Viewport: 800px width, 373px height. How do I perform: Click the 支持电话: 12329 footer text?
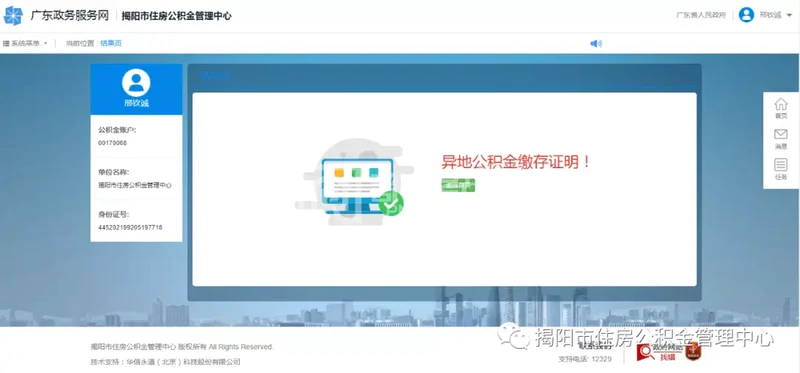point(585,359)
